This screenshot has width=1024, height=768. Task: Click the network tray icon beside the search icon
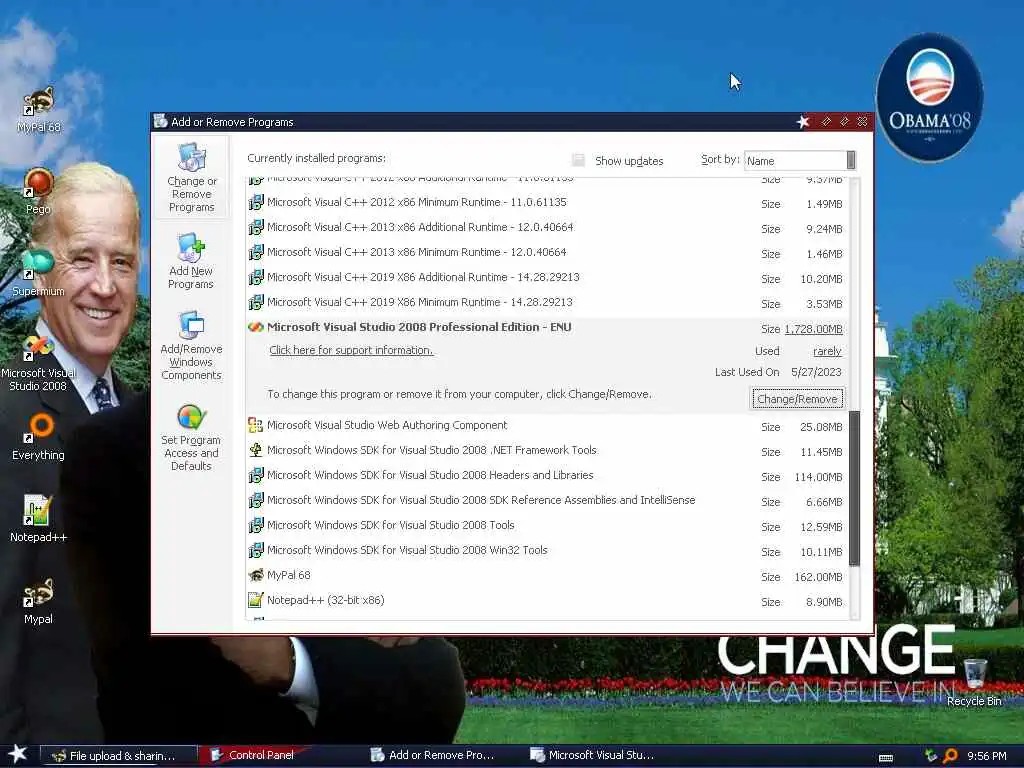coord(931,756)
